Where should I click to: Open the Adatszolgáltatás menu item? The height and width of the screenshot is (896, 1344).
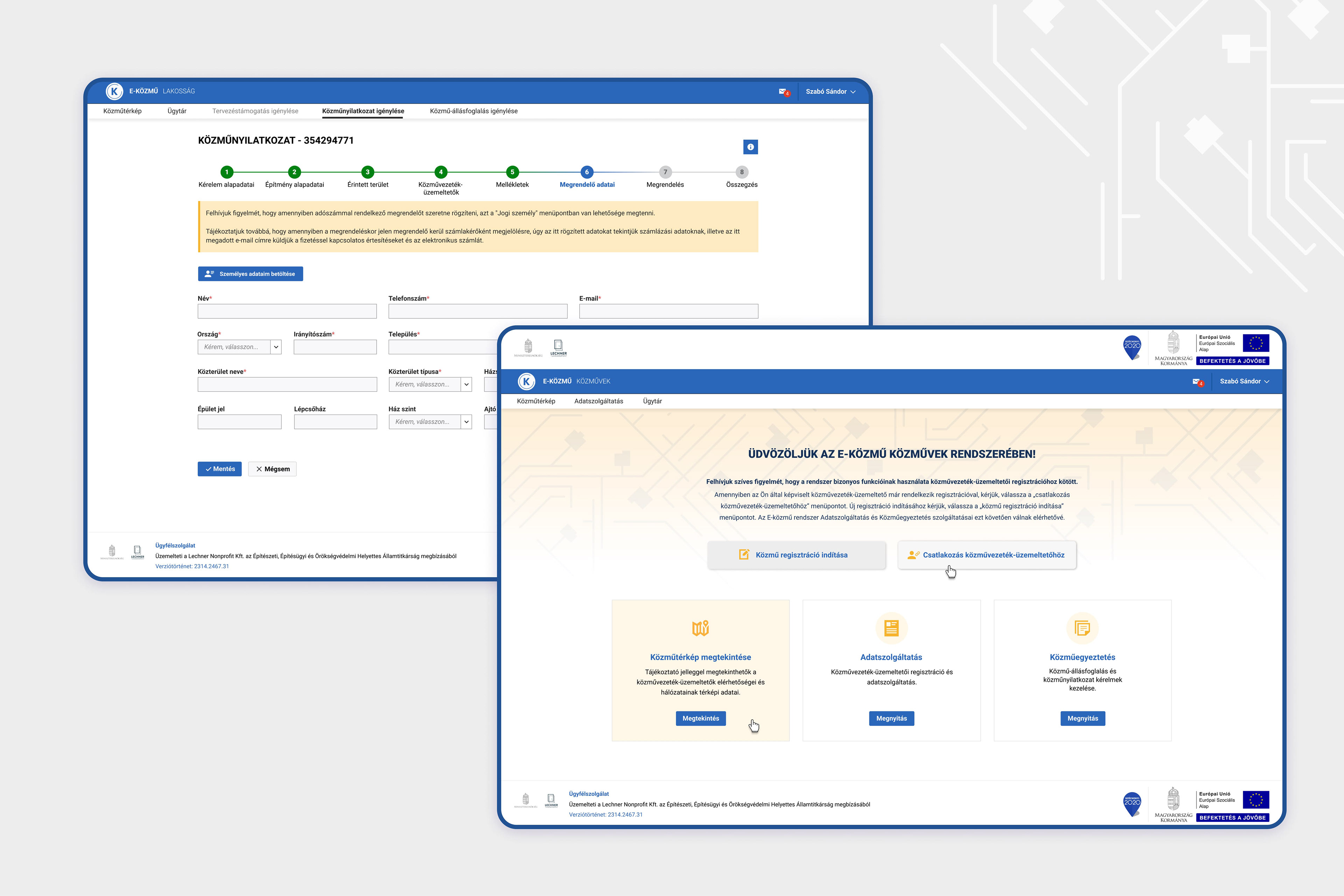tap(598, 401)
